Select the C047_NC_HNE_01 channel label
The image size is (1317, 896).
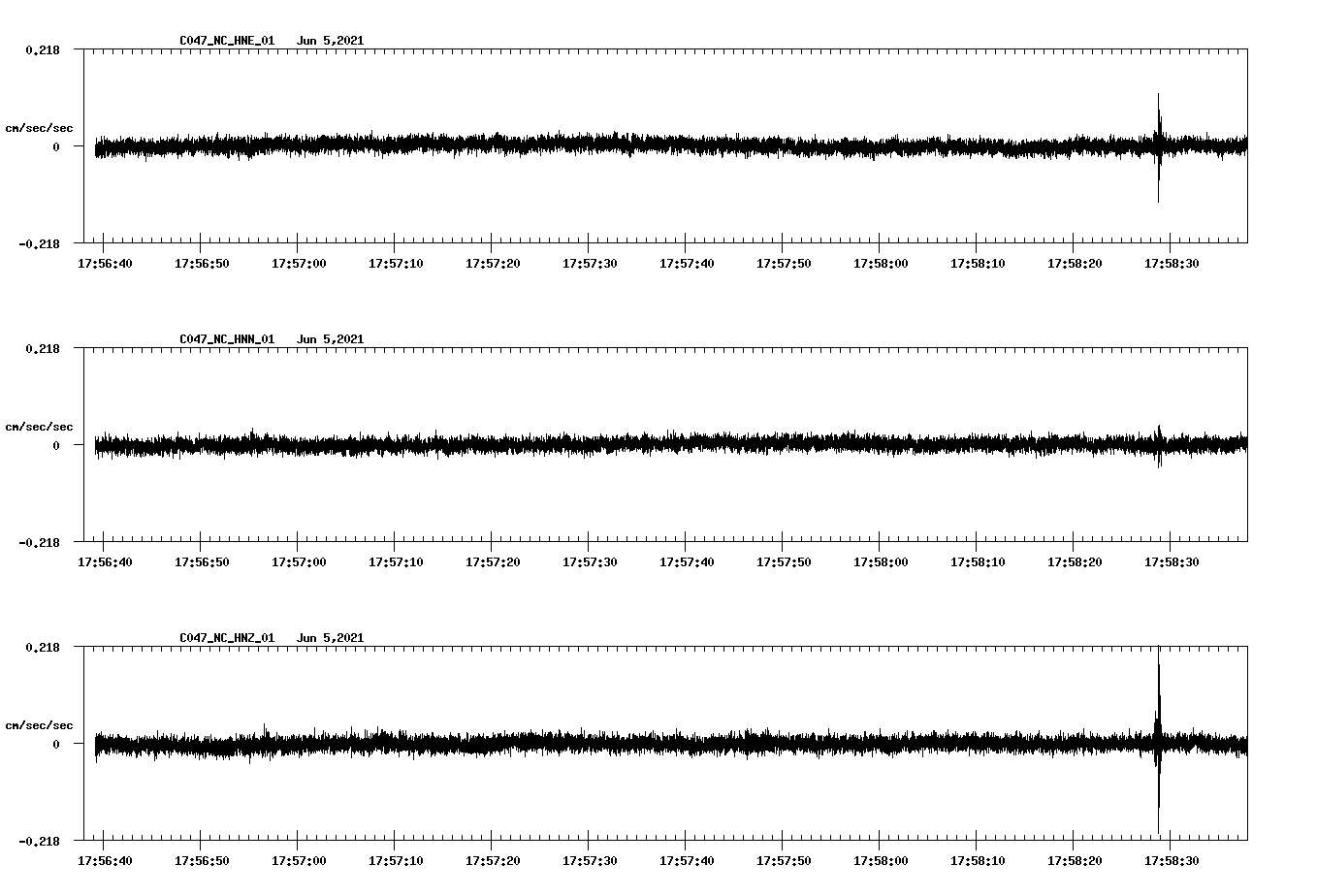pos(225,41)
